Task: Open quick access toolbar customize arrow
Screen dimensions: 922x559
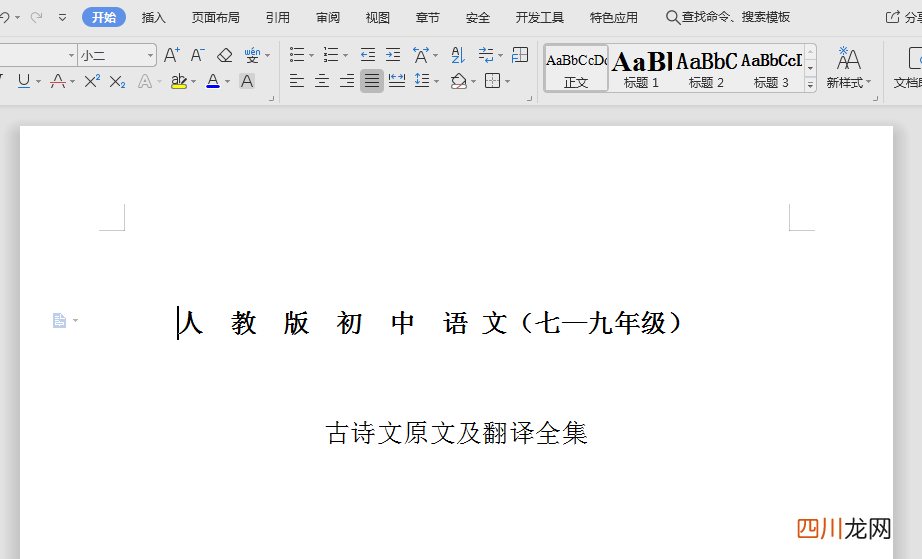Action: coord(62,18)
